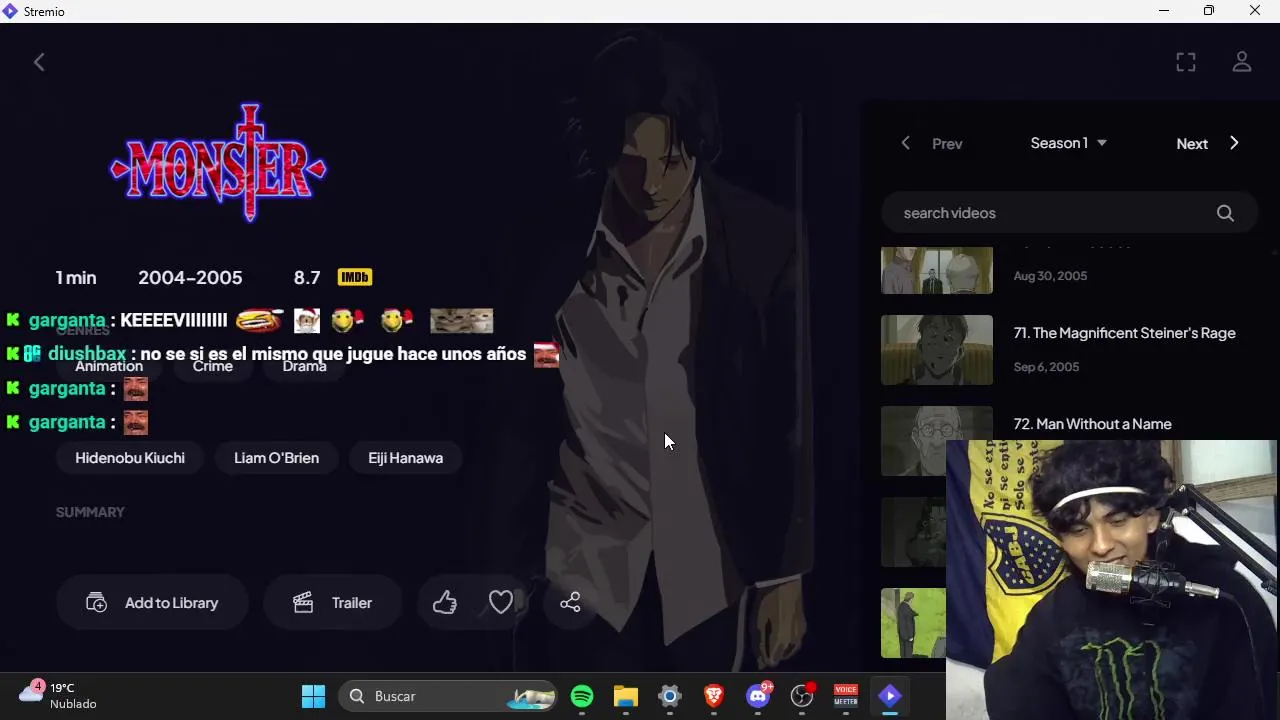Open Brave browser from the taskbar
This screenshot has height=720, width=1280.
[714, 696]
